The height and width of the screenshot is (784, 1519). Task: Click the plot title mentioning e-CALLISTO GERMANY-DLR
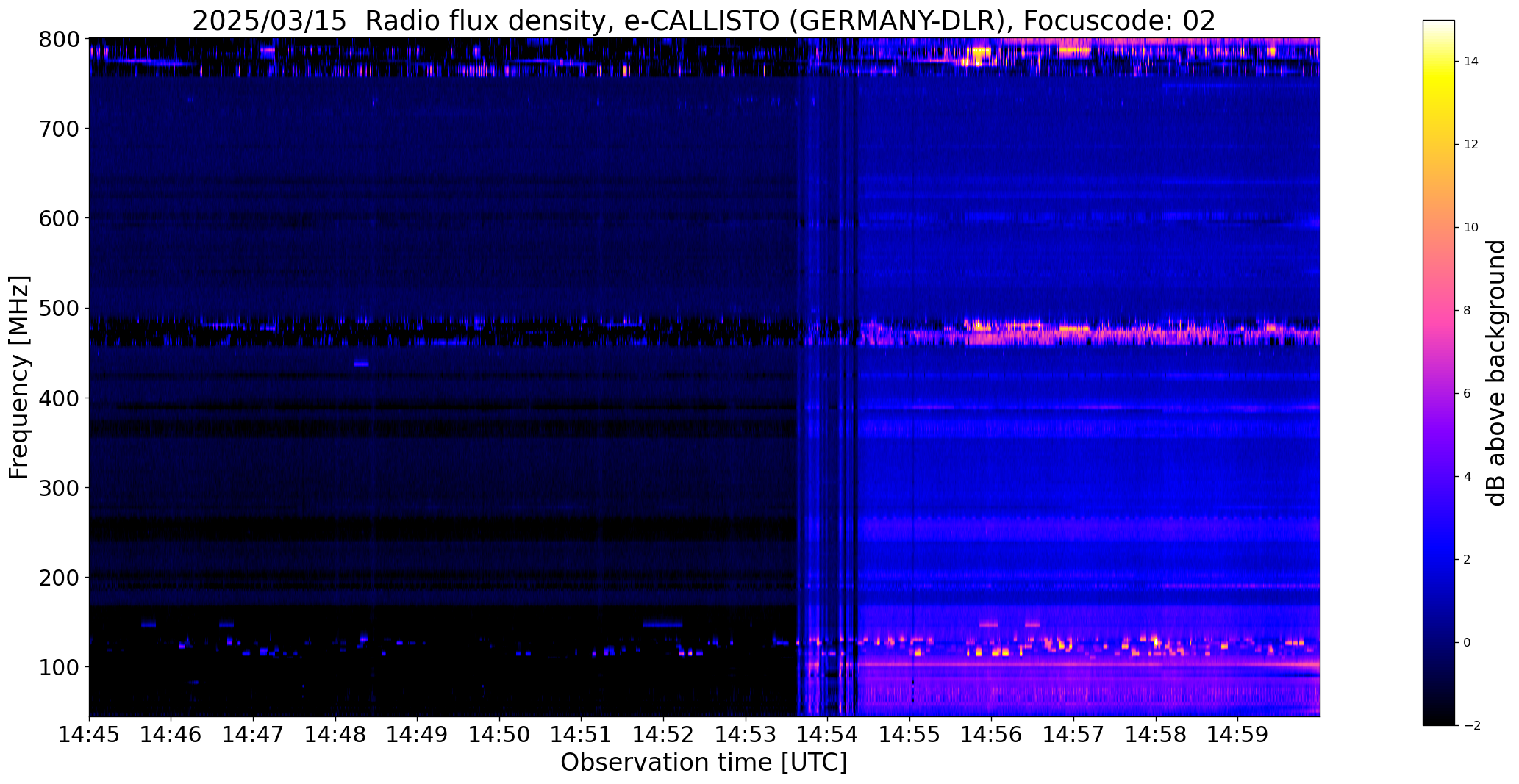click(704, 21)
